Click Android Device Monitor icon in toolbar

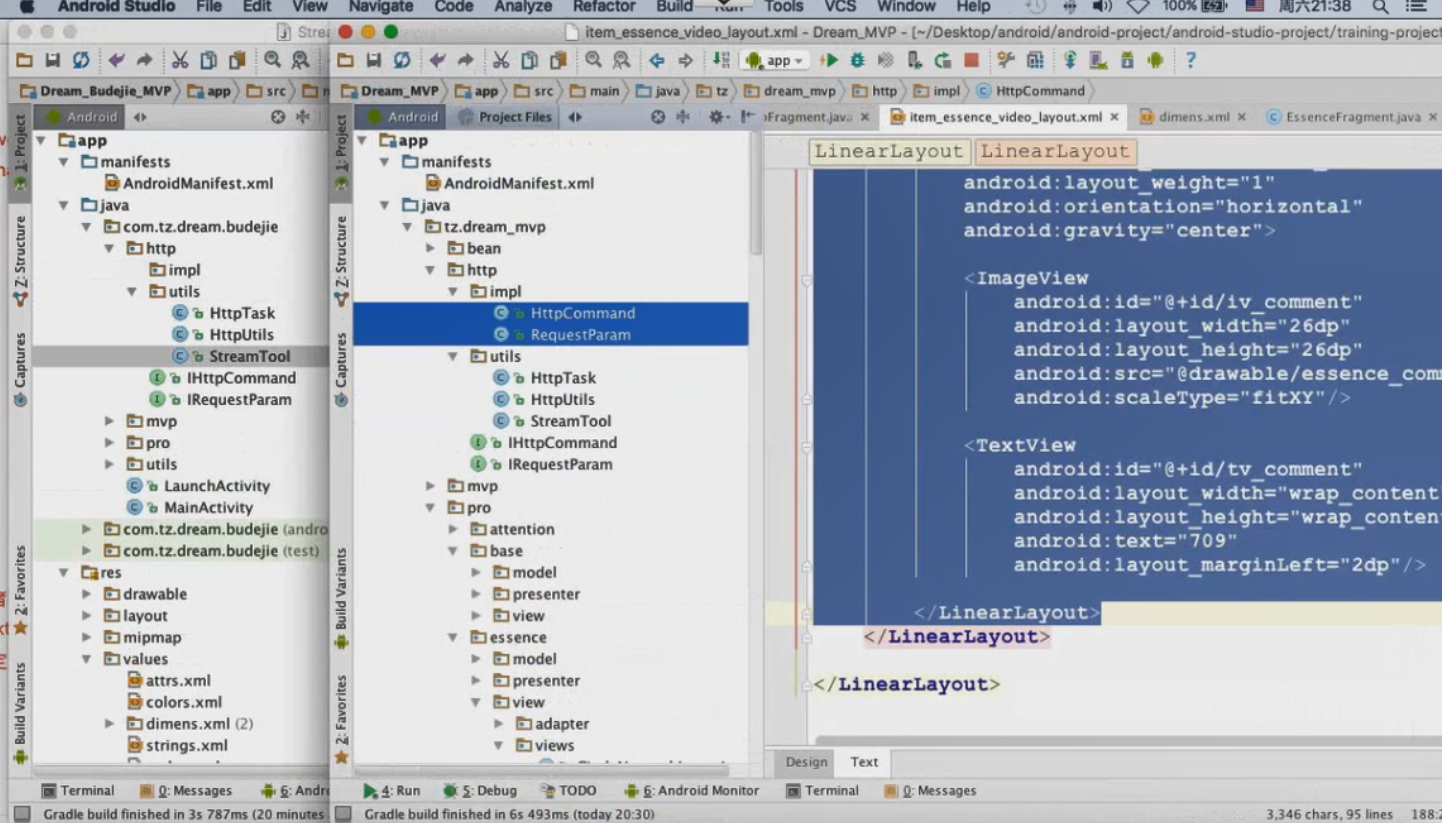point(1156,60)
